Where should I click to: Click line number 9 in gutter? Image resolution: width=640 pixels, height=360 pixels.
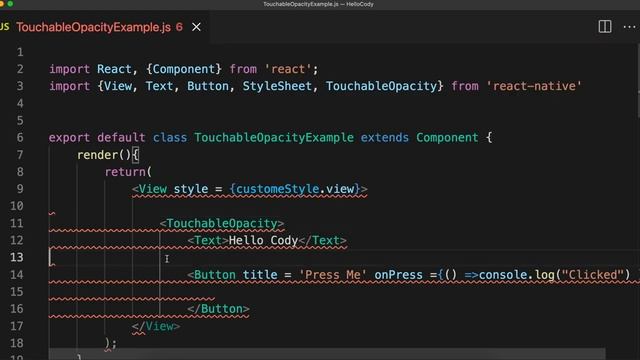tap(20, 189)
